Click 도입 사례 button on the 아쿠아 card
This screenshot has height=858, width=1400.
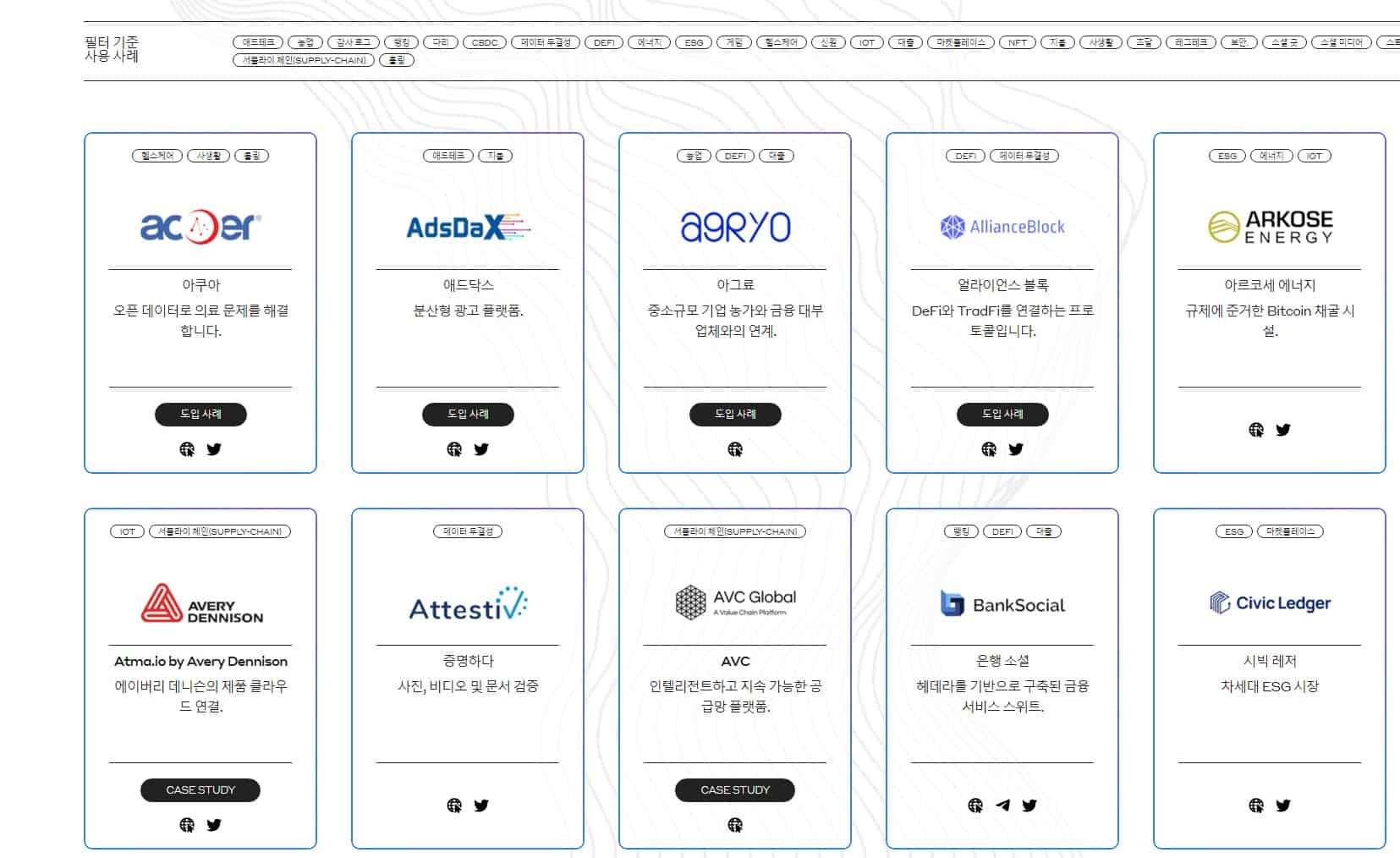tap(200, 414)
